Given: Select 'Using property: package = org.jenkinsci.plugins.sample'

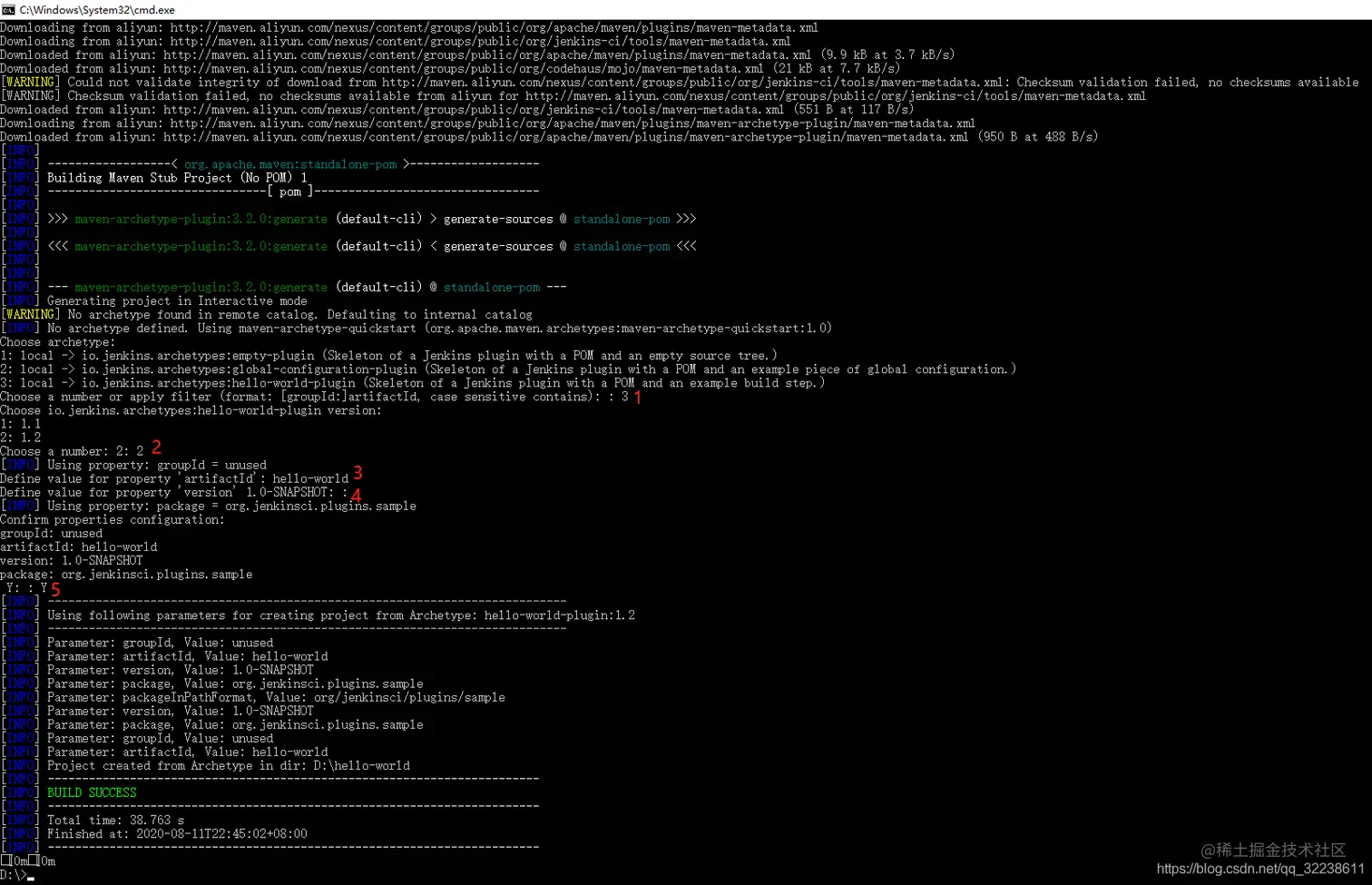Looking at the screenshot, I should [x=231, y=506].
